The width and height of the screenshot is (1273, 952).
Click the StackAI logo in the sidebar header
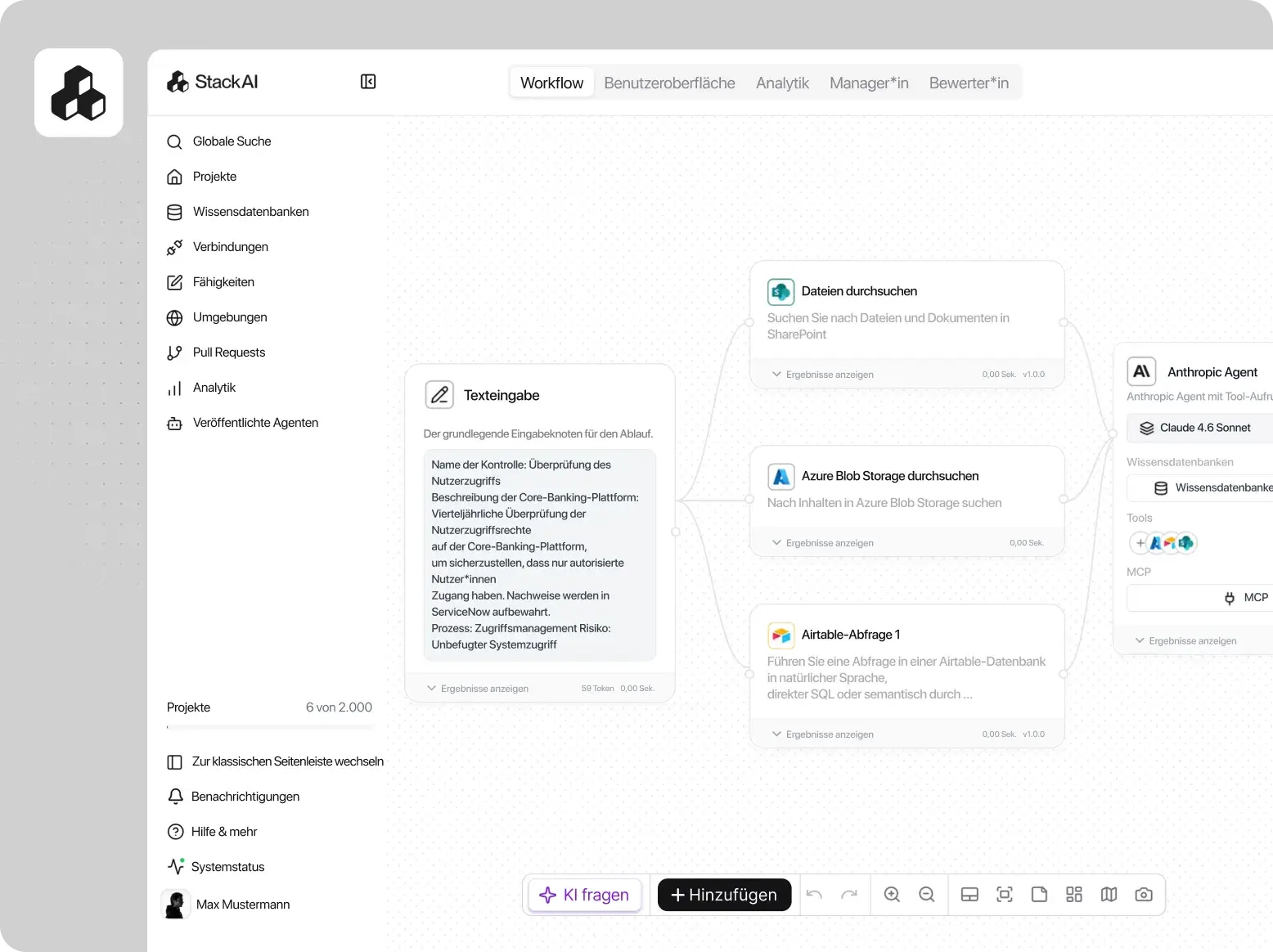click(213, 82)
